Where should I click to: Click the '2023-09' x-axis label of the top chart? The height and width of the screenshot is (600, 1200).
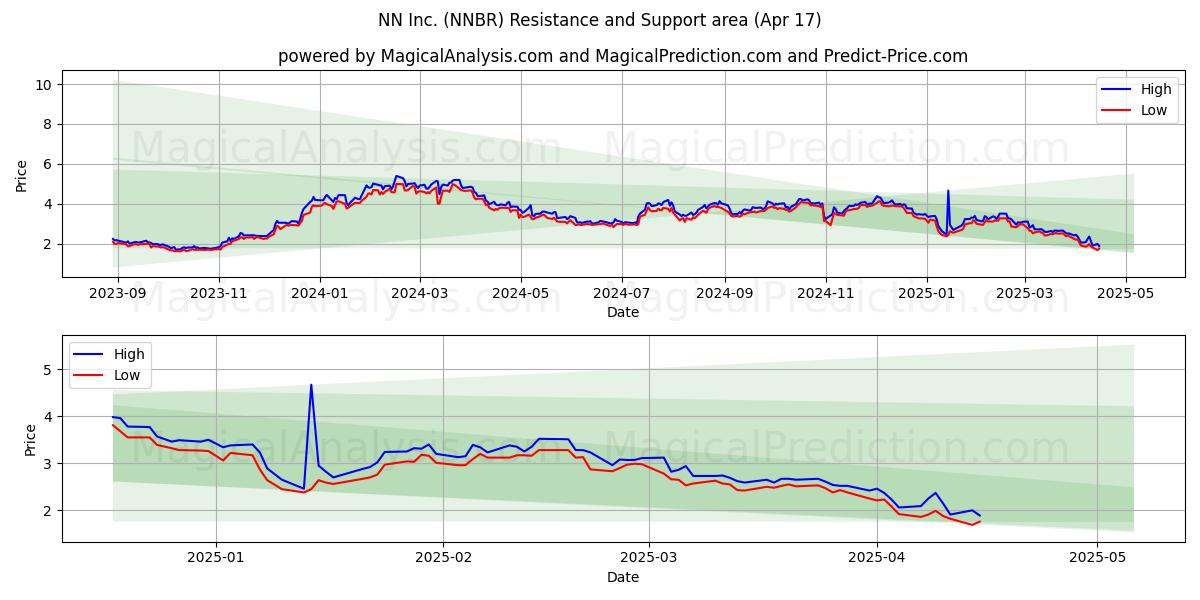point(118,295)
